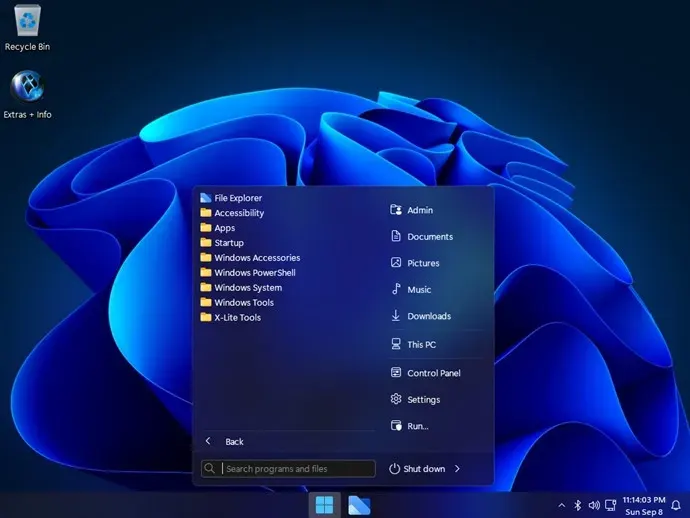Screen dimensions: 690x518
Task: Choose the Run... text entry
Action: (x=418, y=426)
